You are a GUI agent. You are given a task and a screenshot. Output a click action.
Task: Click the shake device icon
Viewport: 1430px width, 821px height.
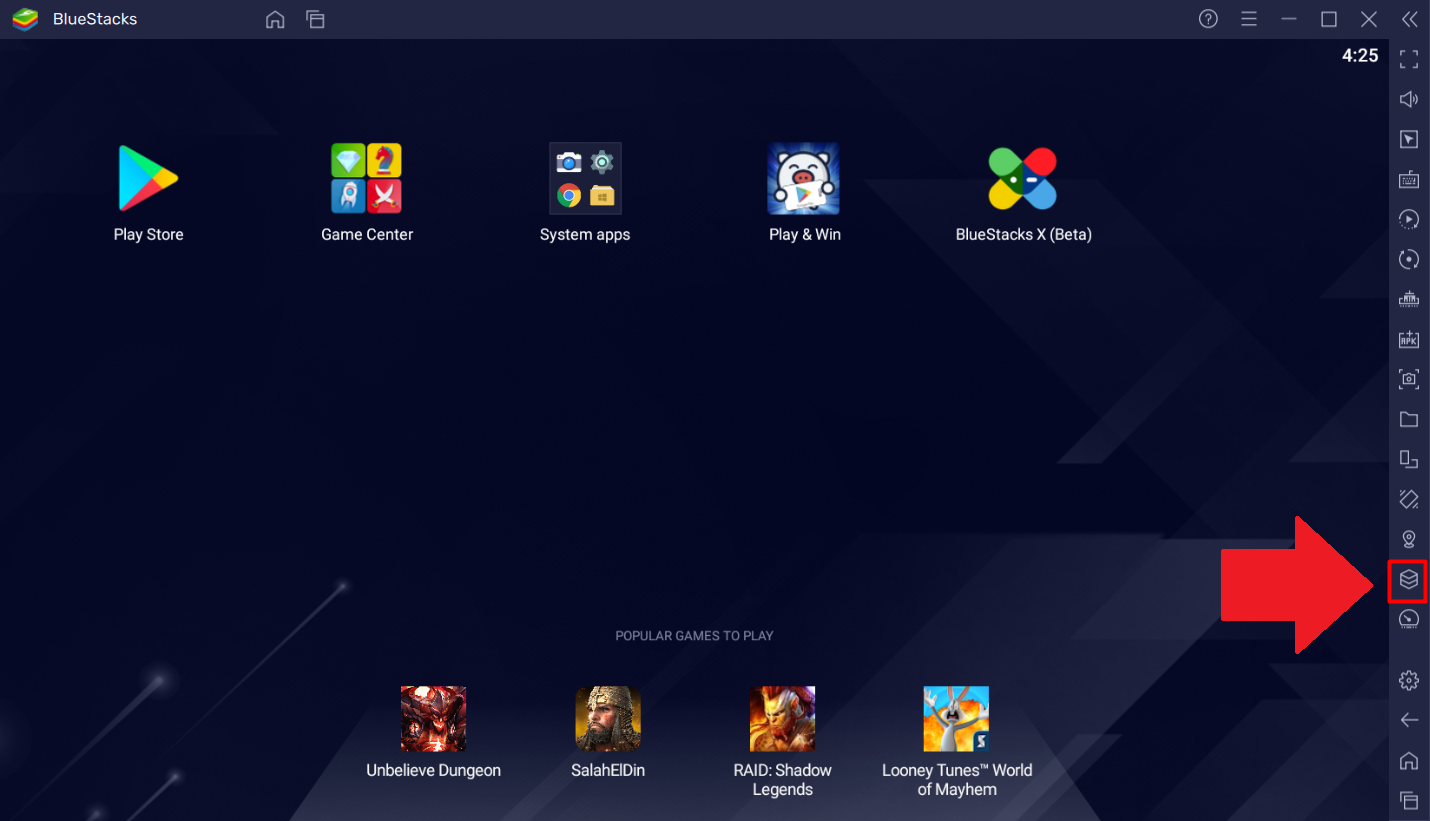click(x=1409, y=499)
